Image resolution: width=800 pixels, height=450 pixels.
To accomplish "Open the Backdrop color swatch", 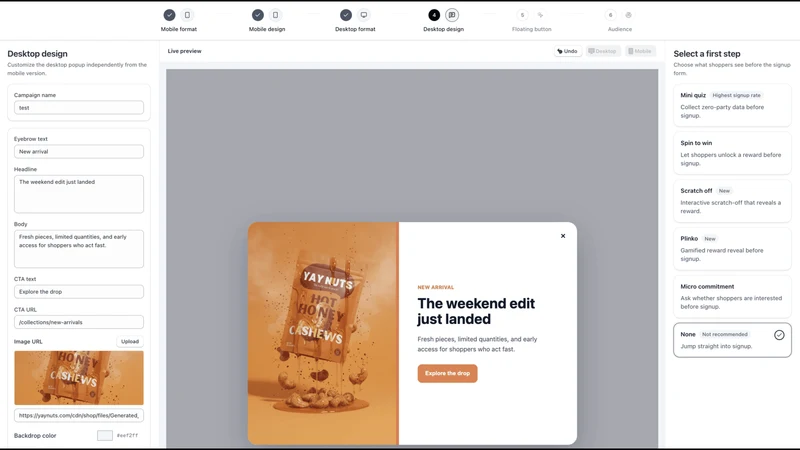I will [105, 435].
